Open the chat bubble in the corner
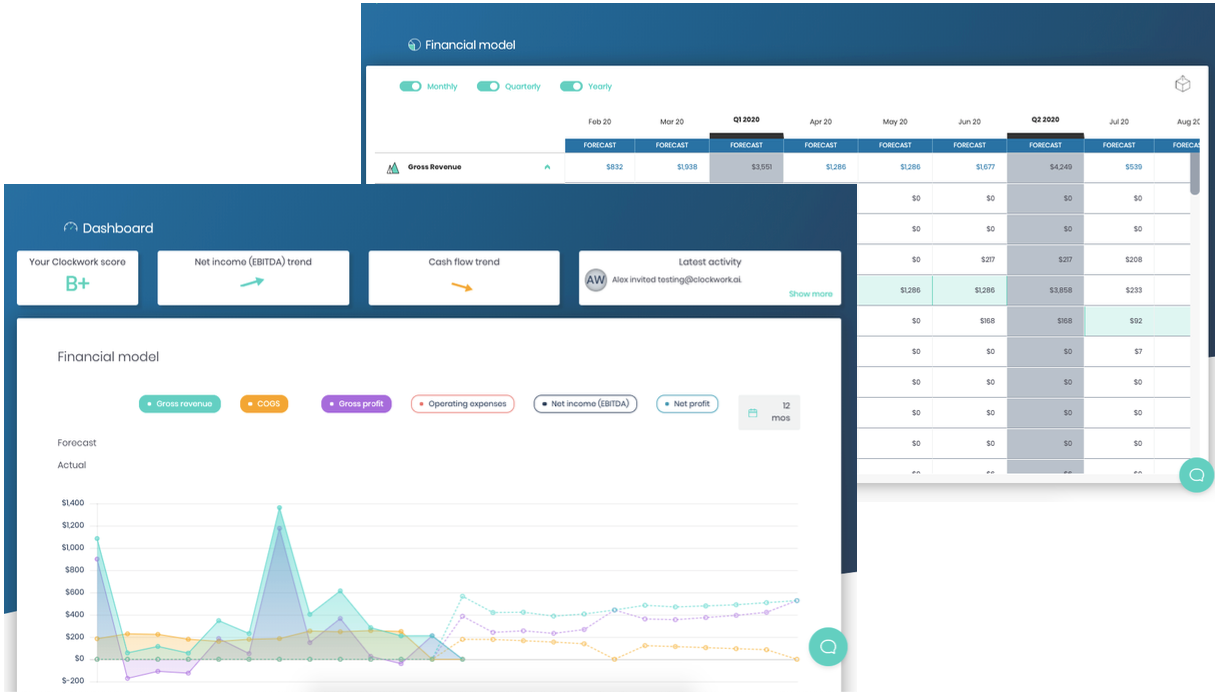Screen dimensions: 1218x692 point(827,647)
